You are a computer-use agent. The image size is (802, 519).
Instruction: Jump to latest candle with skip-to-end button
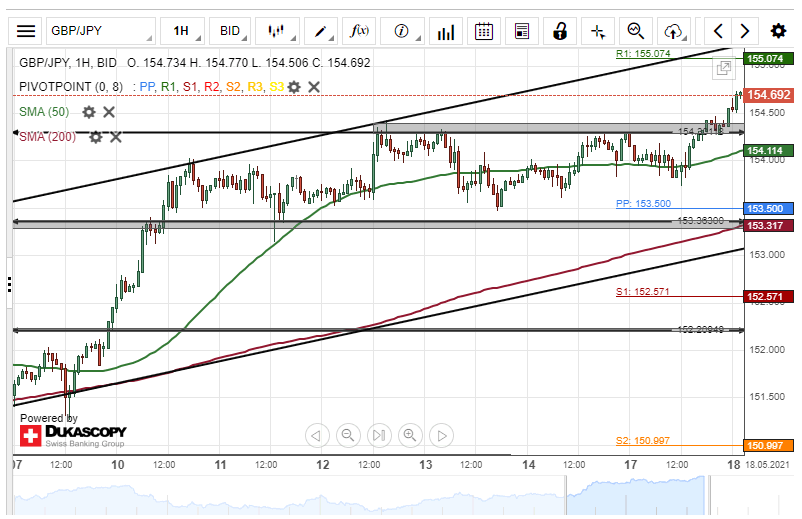tap(378, 435)
